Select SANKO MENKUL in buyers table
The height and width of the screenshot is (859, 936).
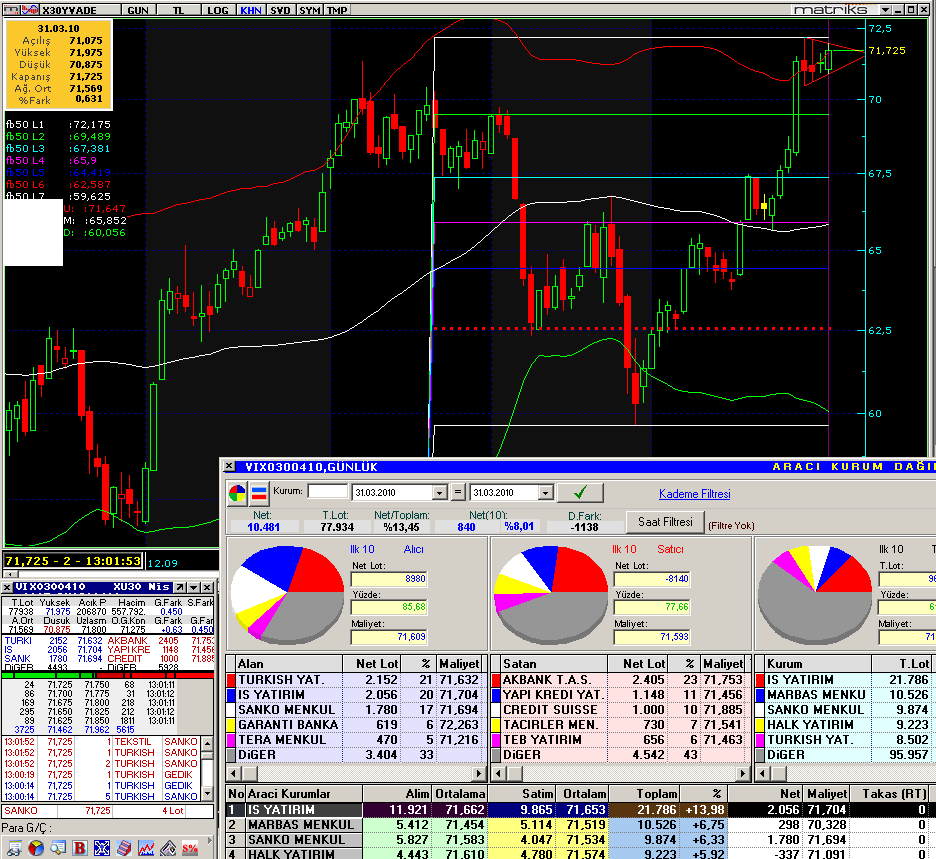tap(356, 710)
